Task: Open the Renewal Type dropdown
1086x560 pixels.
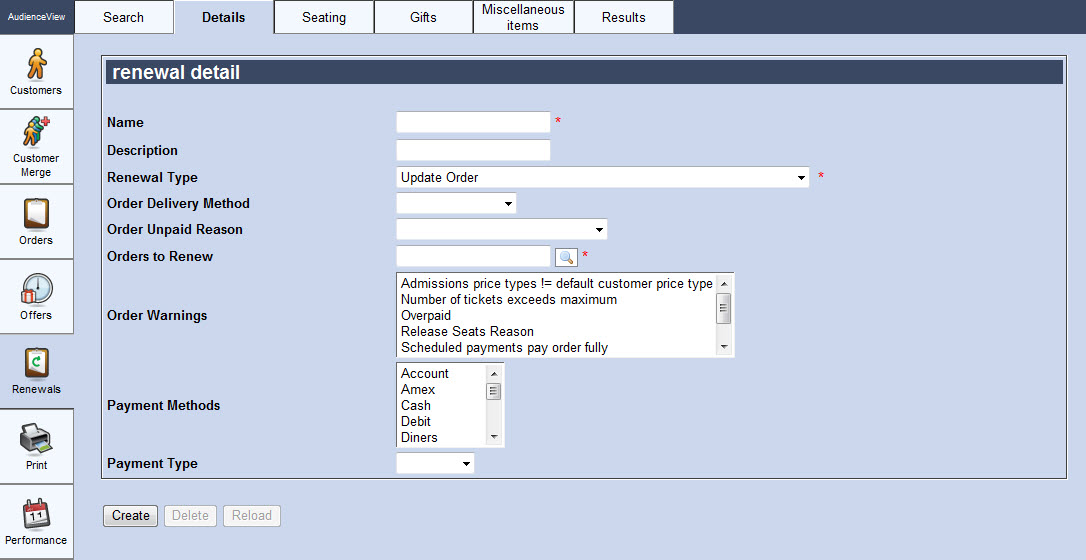Action: (x=603, y=177)
